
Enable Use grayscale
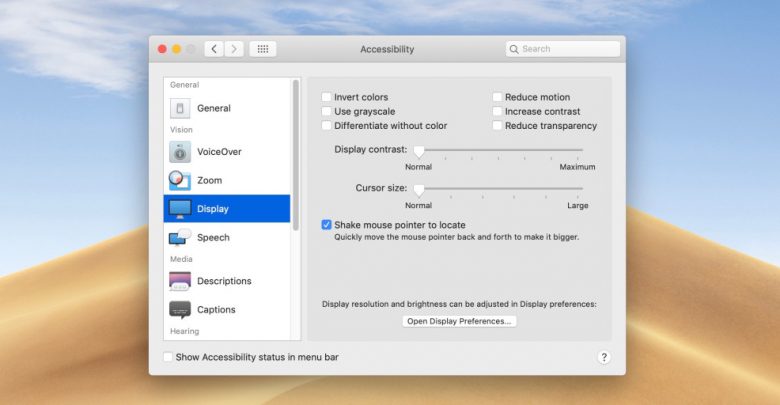(326, 111)
